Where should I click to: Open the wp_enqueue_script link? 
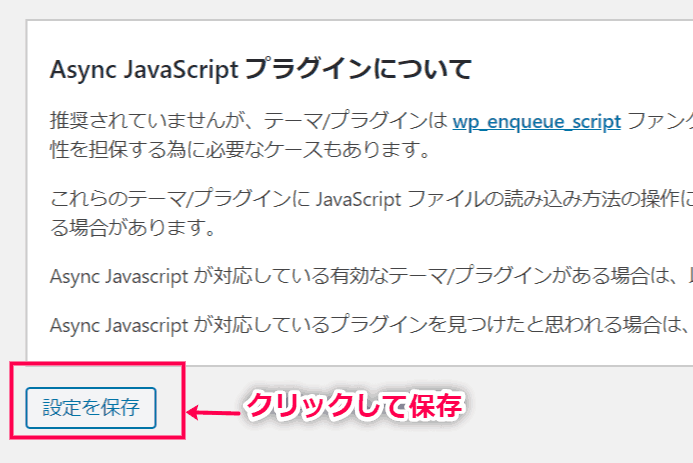[537, 121]
